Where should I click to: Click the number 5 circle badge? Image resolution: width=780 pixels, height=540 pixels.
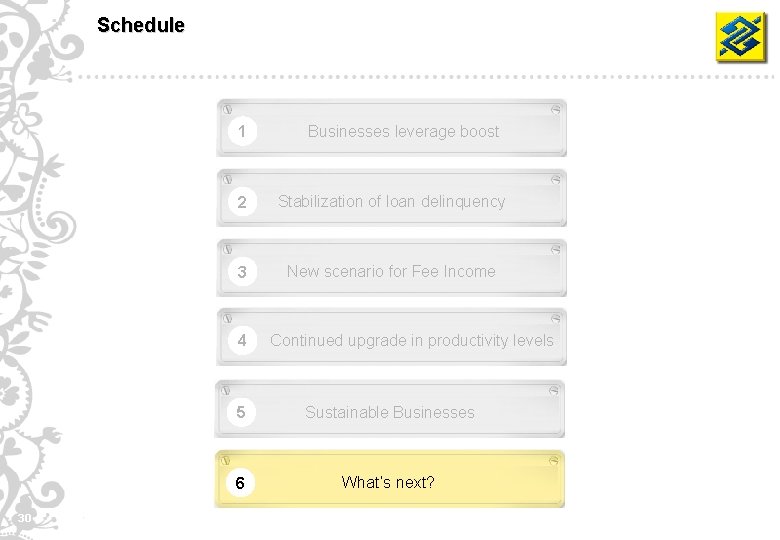tap(241, 412)
